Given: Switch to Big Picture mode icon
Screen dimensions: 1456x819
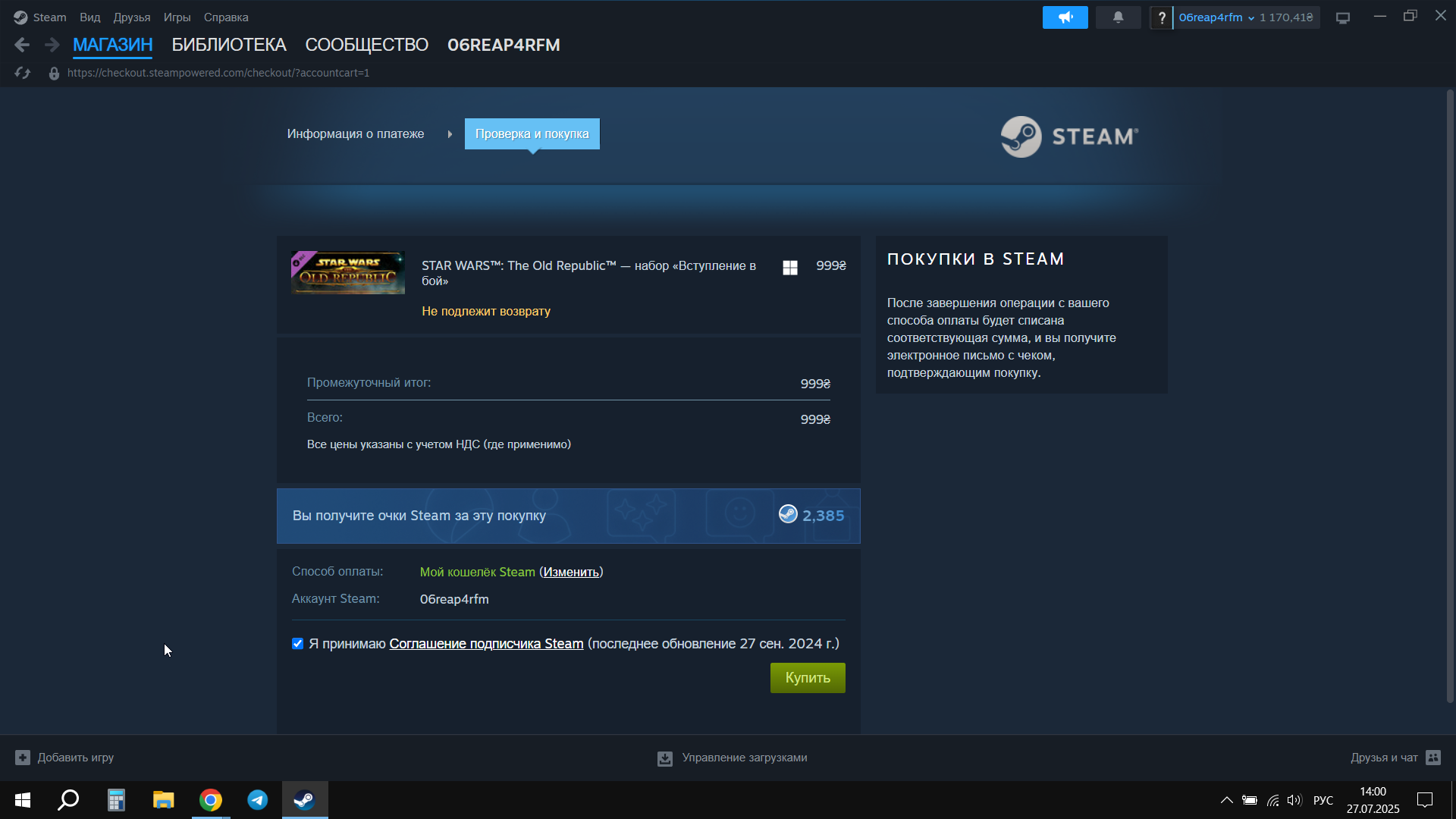Looking at the screenshot, I should pyautogui.click(x=1343, y=17).
